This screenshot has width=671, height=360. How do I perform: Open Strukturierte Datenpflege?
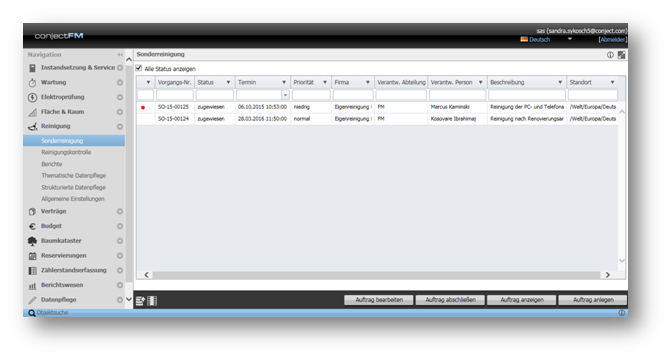[x=73, y=187]
